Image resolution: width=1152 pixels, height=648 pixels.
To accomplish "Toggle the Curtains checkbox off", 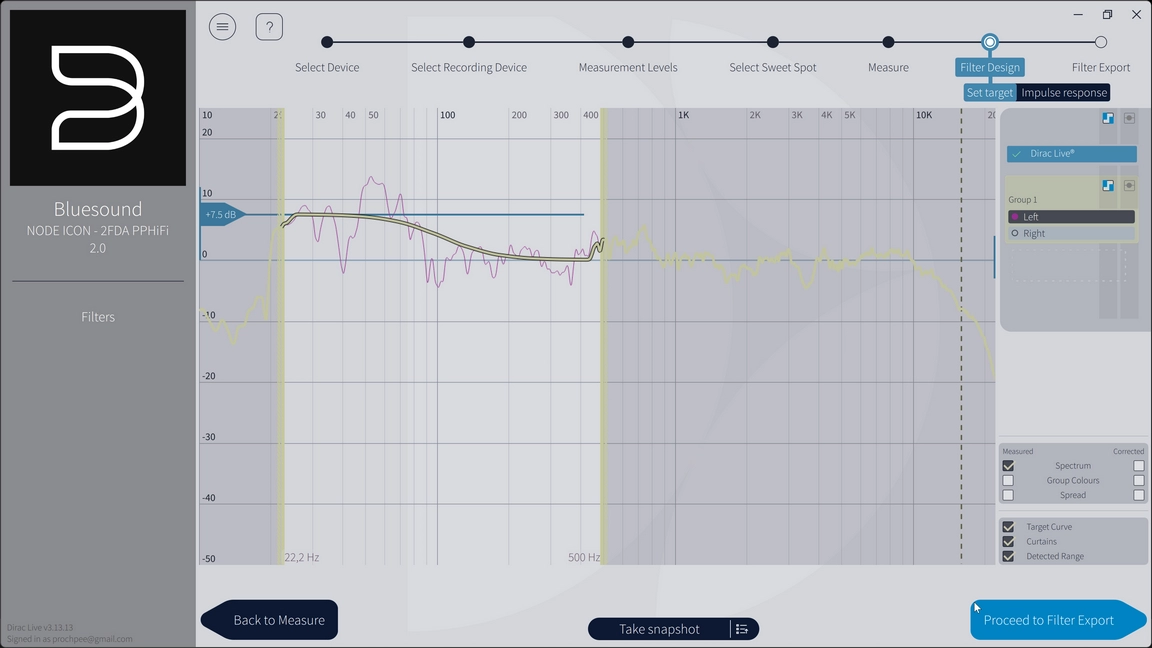I will point(1008,542).
